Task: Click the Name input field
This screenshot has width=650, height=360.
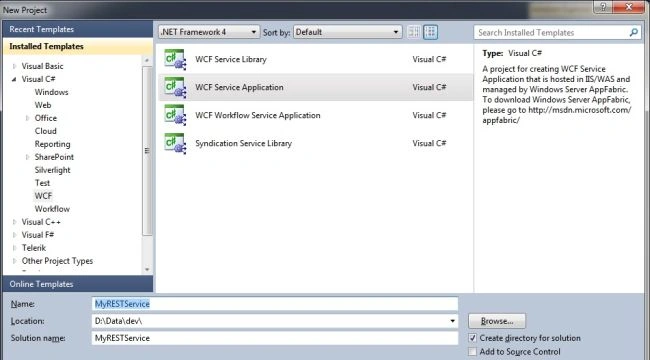Action: (x=274, y=304)
